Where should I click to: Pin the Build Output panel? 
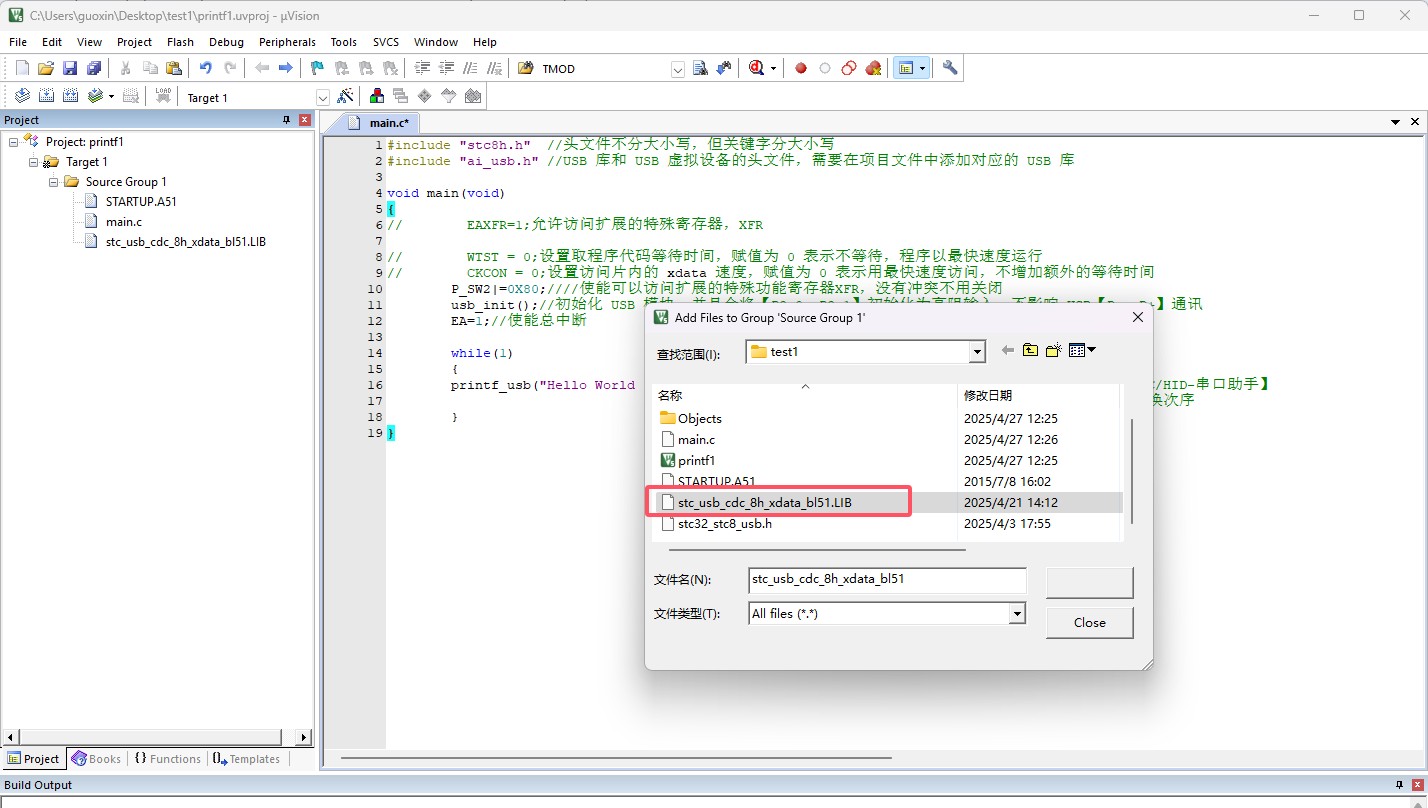(x=1399, y=785)
